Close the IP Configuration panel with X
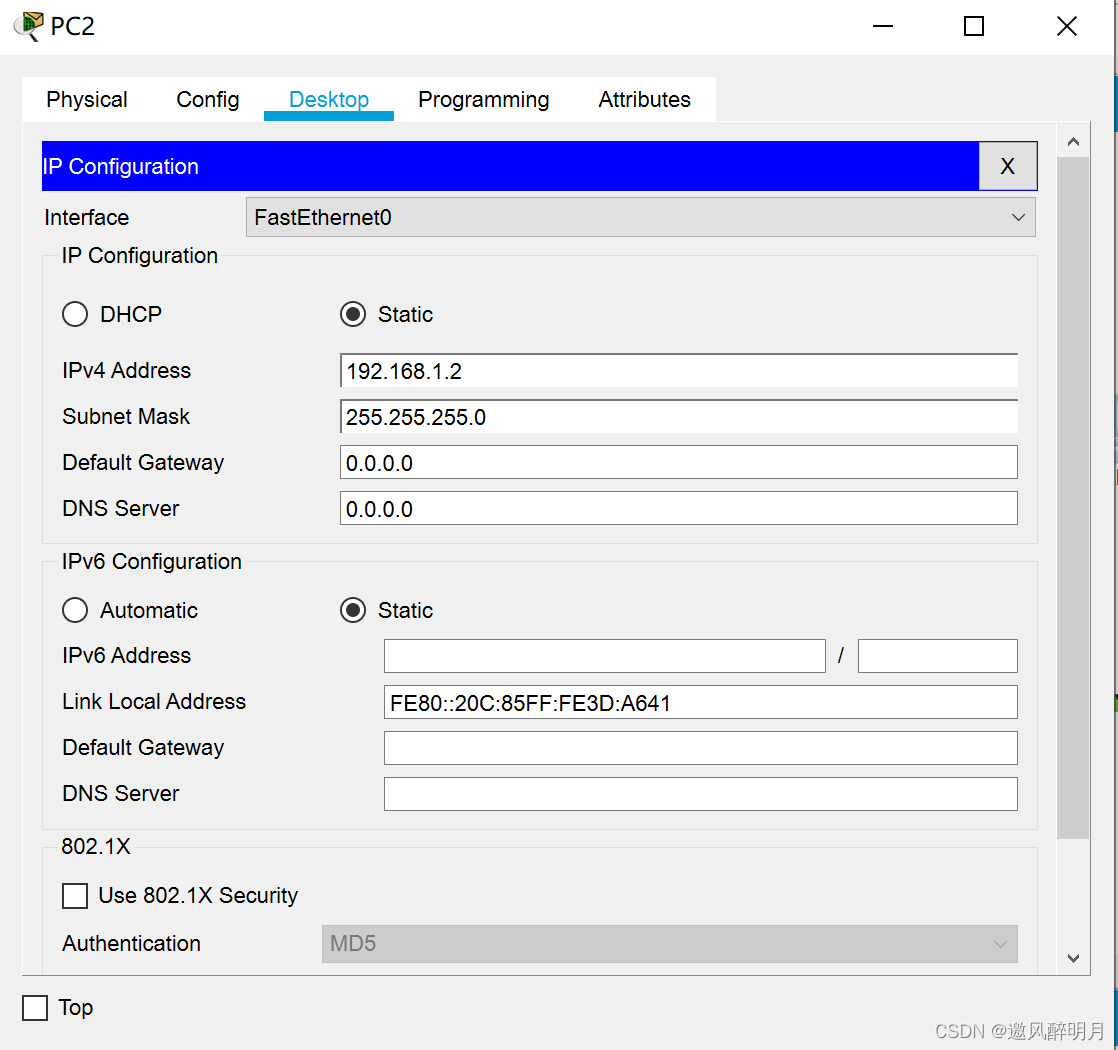Viewport: 1118px width, 1050px height. (x=1007, y=166)
